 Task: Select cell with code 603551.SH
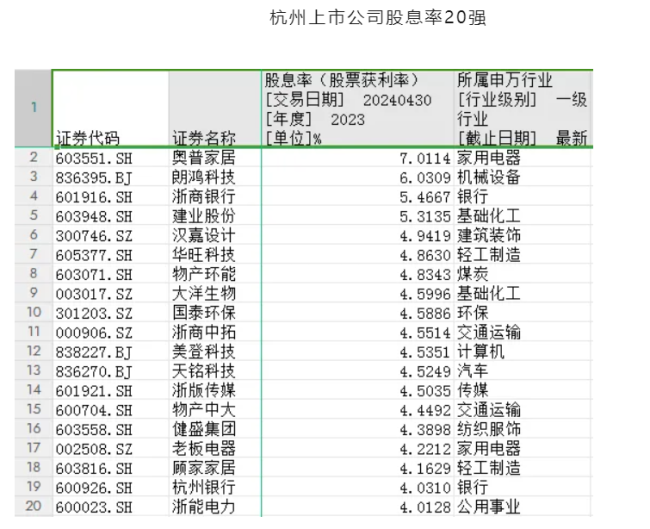click(x=111, y=158)
